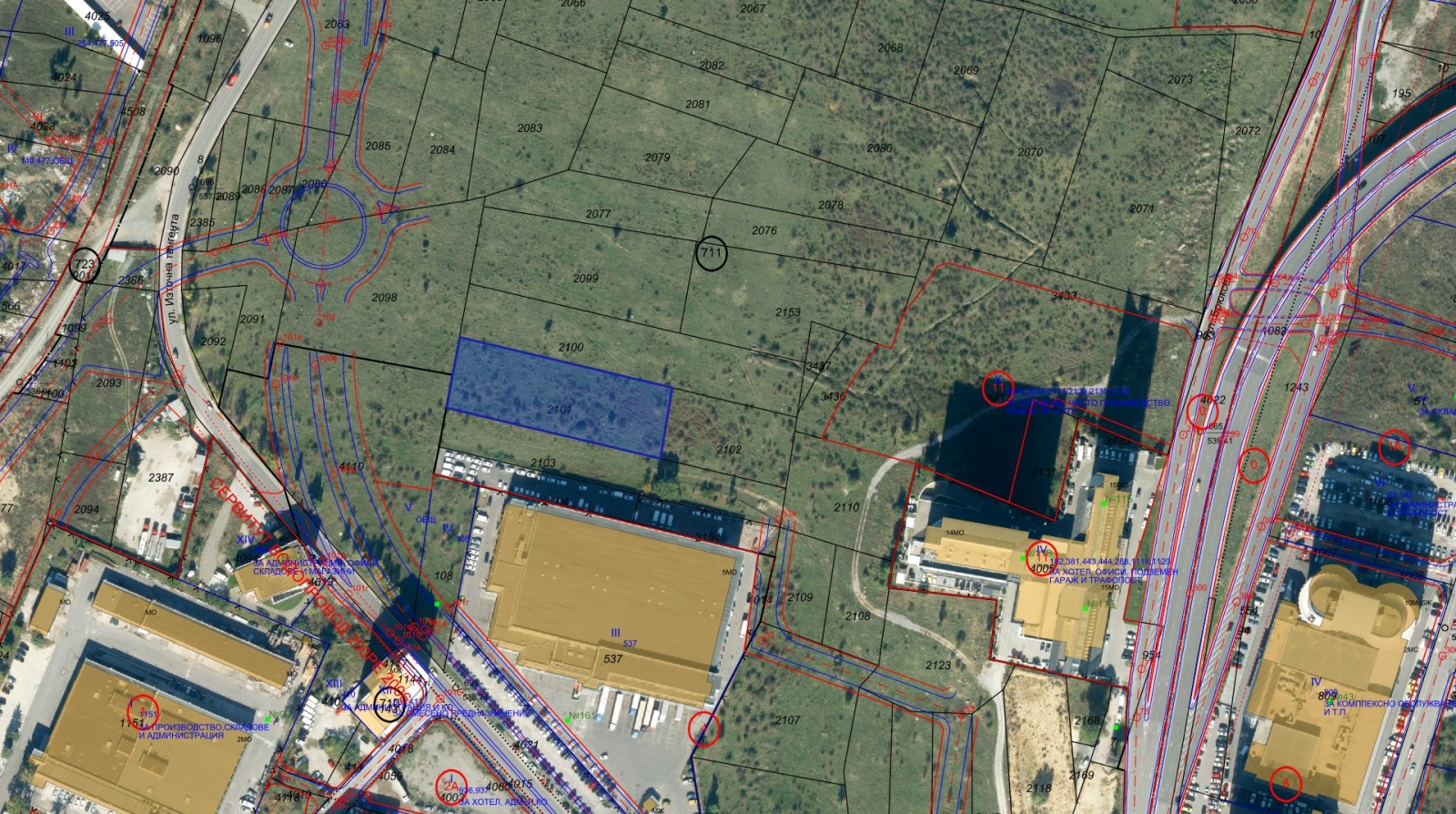Click the large parcel labeled 2071
The height and width of the screenshot is (814, 1456).
point(1141,209)
